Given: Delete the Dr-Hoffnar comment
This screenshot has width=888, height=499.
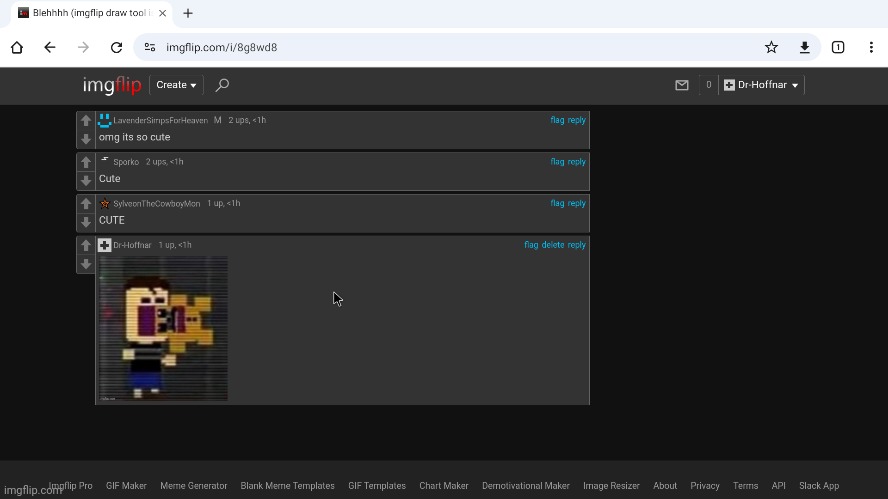Looking at the screenshot, I should [553, 245].
